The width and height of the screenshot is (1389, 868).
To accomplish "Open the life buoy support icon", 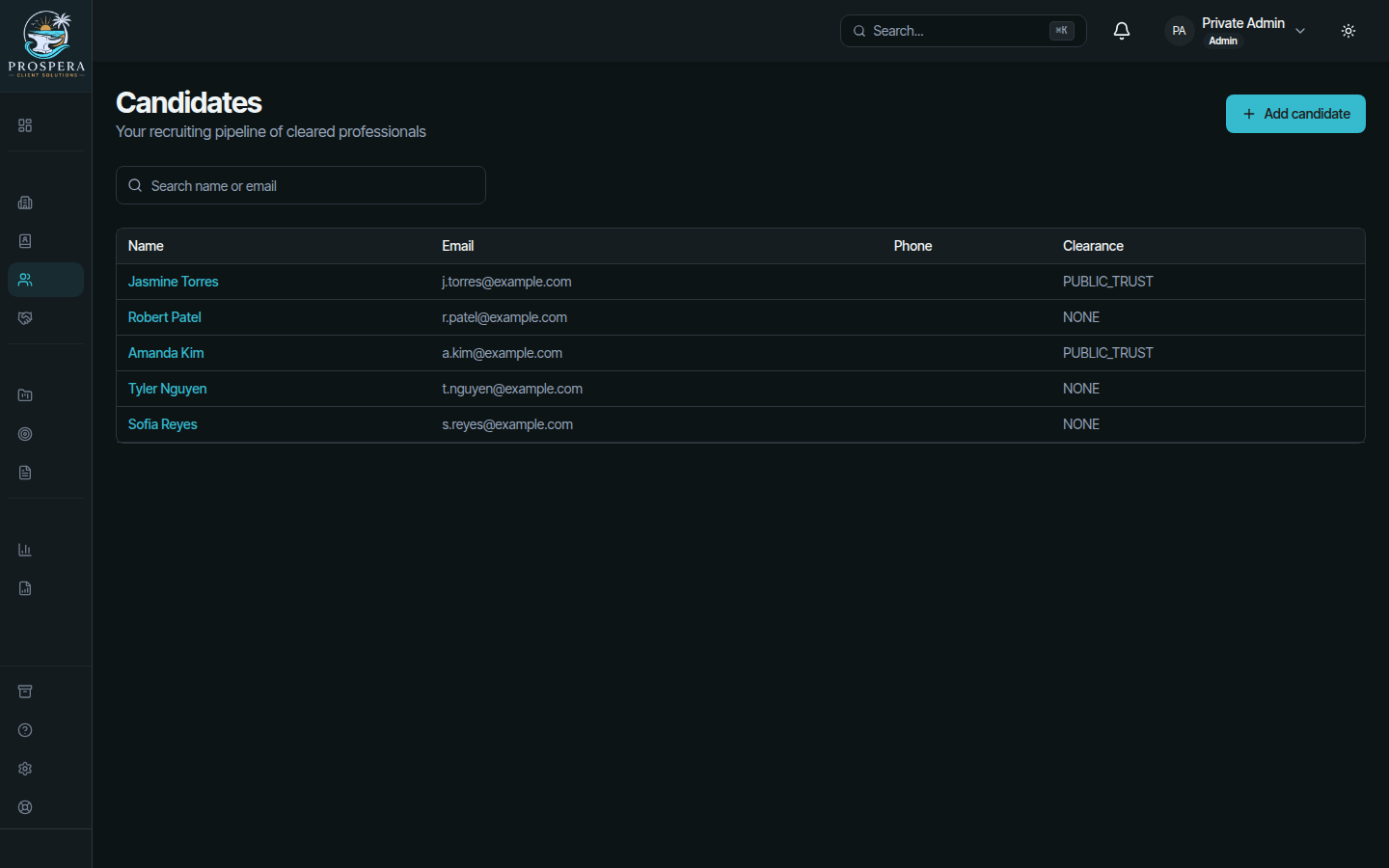I will 25,807.
